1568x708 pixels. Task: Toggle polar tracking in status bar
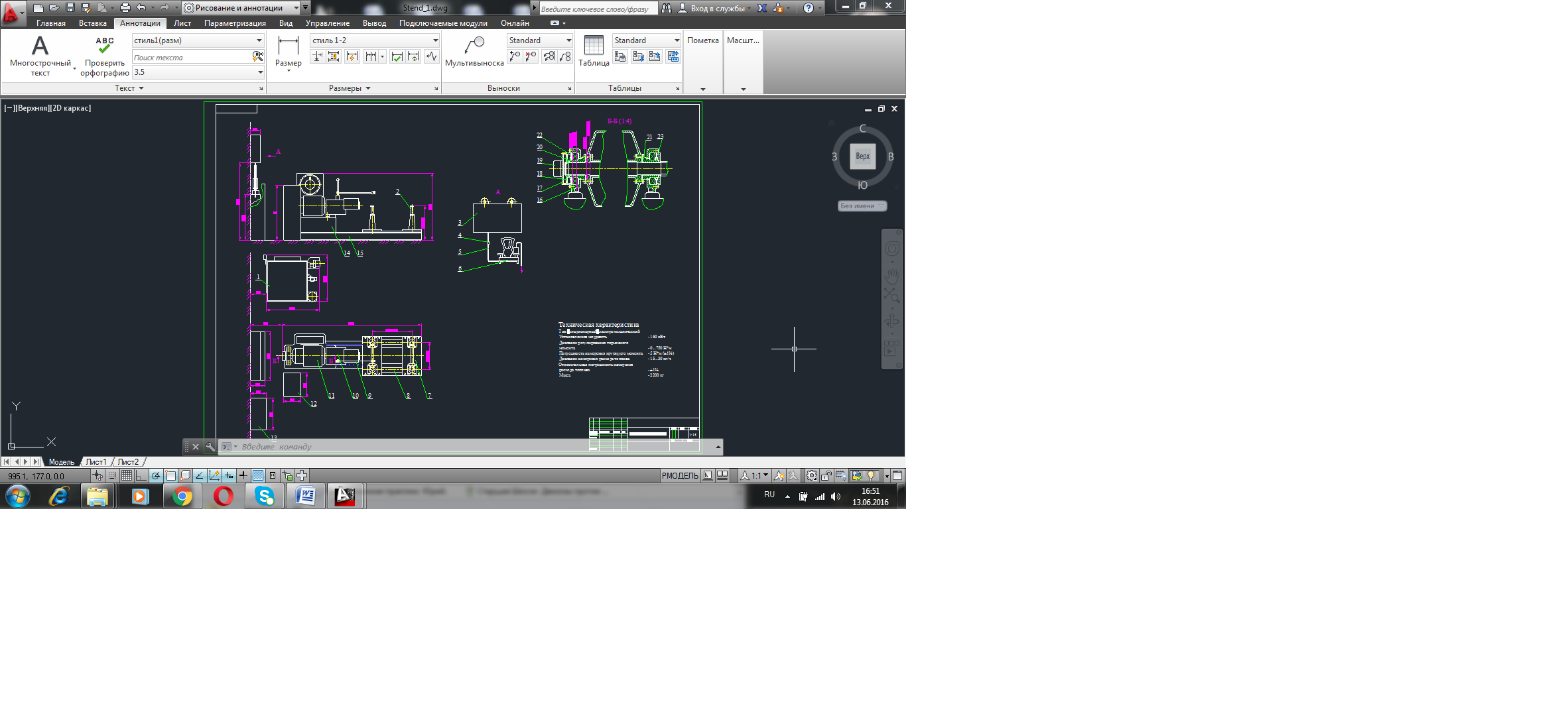pyautogui.click(x=156, y=475)
